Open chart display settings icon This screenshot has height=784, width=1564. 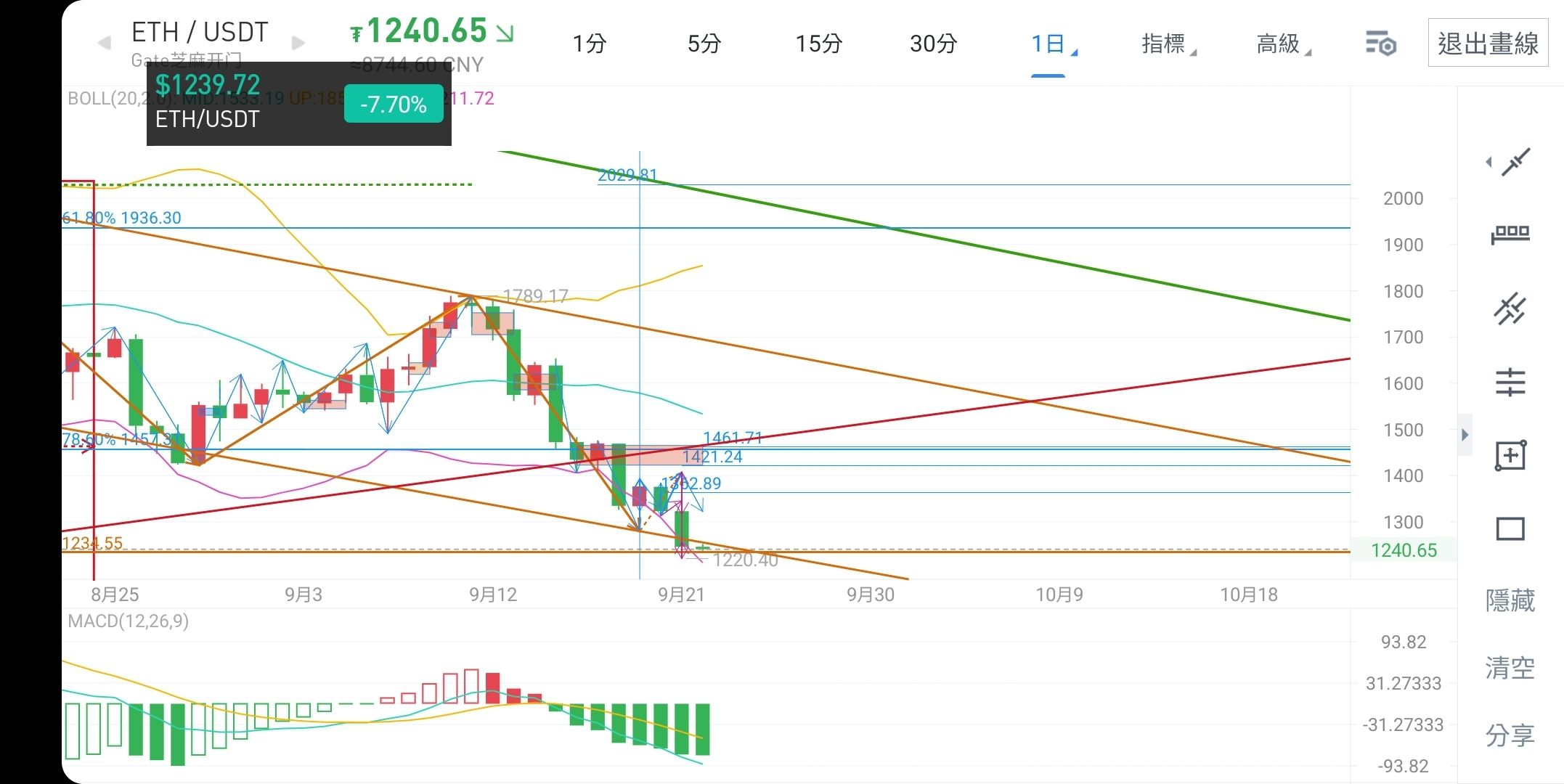tap(1380, 44)
